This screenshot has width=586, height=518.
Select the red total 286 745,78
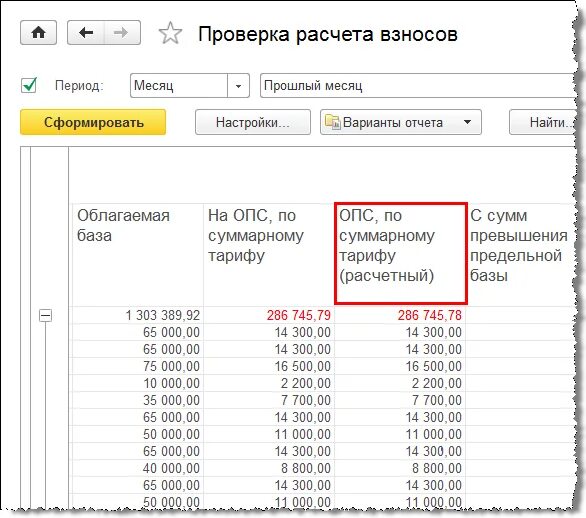click(400, 315)
